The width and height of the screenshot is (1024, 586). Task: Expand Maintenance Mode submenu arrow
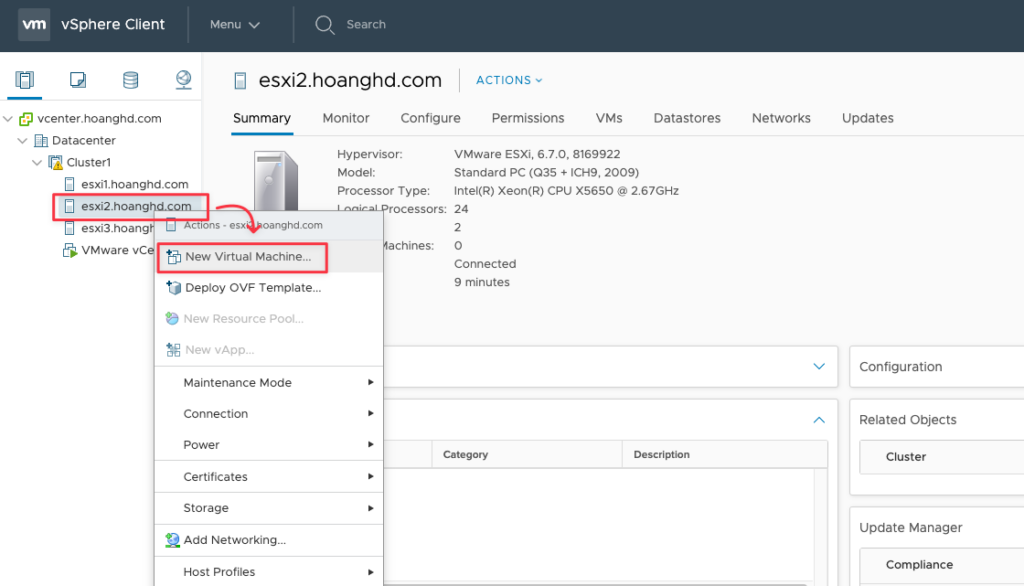[370, 382]
